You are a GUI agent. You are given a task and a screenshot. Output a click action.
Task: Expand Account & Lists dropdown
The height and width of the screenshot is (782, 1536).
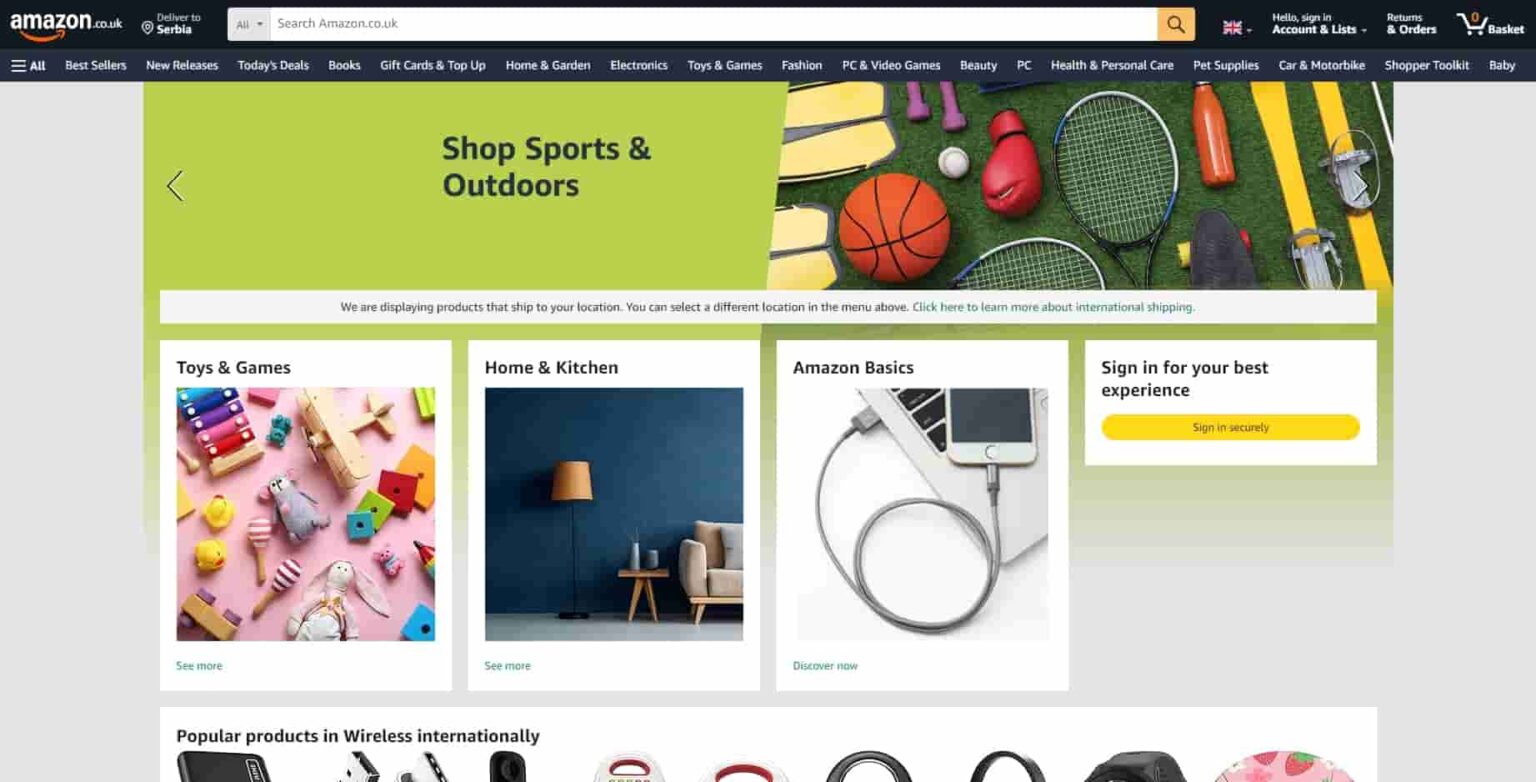tap(1319, 24)
